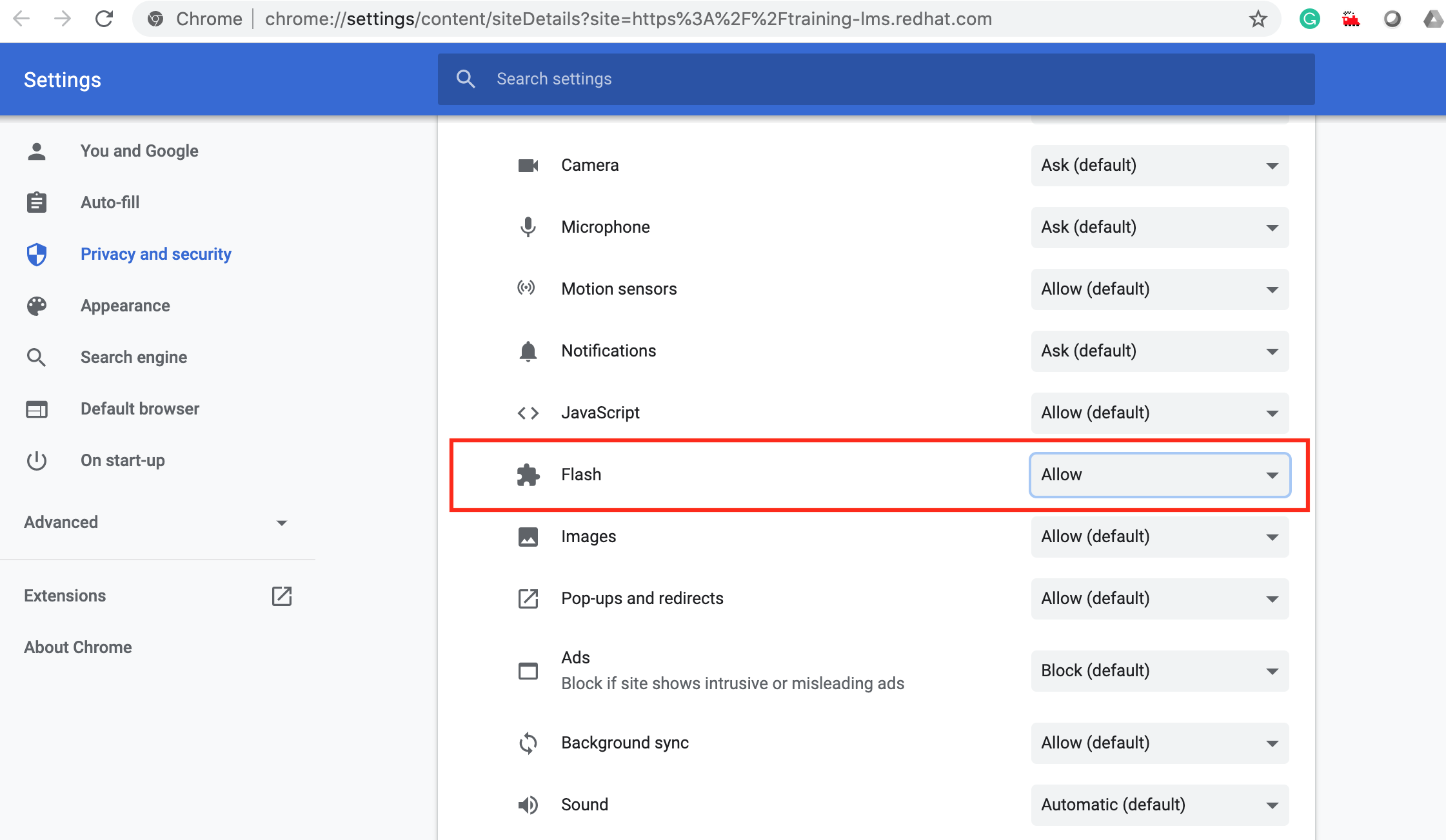Viewport: 1446px width, 840px height.
Task: Go to Appearance settings
Action: click(125, 306)
